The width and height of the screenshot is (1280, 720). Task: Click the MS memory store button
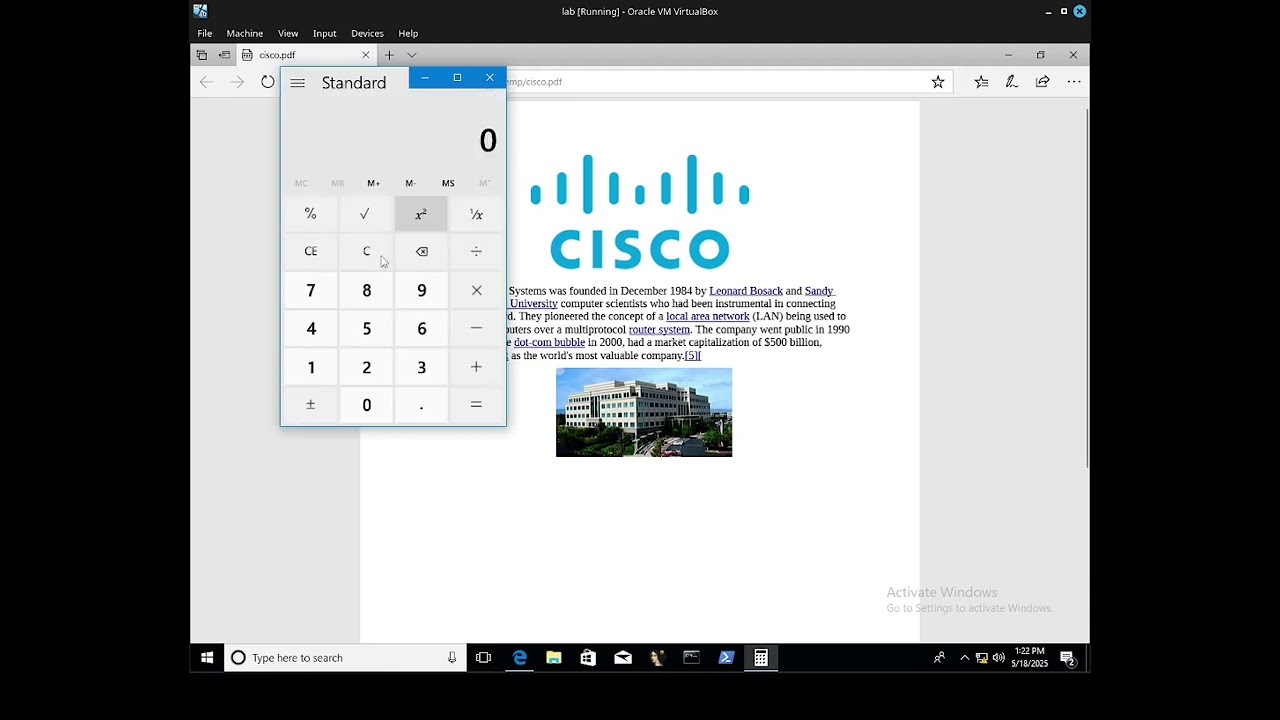(x=448, y=183)
